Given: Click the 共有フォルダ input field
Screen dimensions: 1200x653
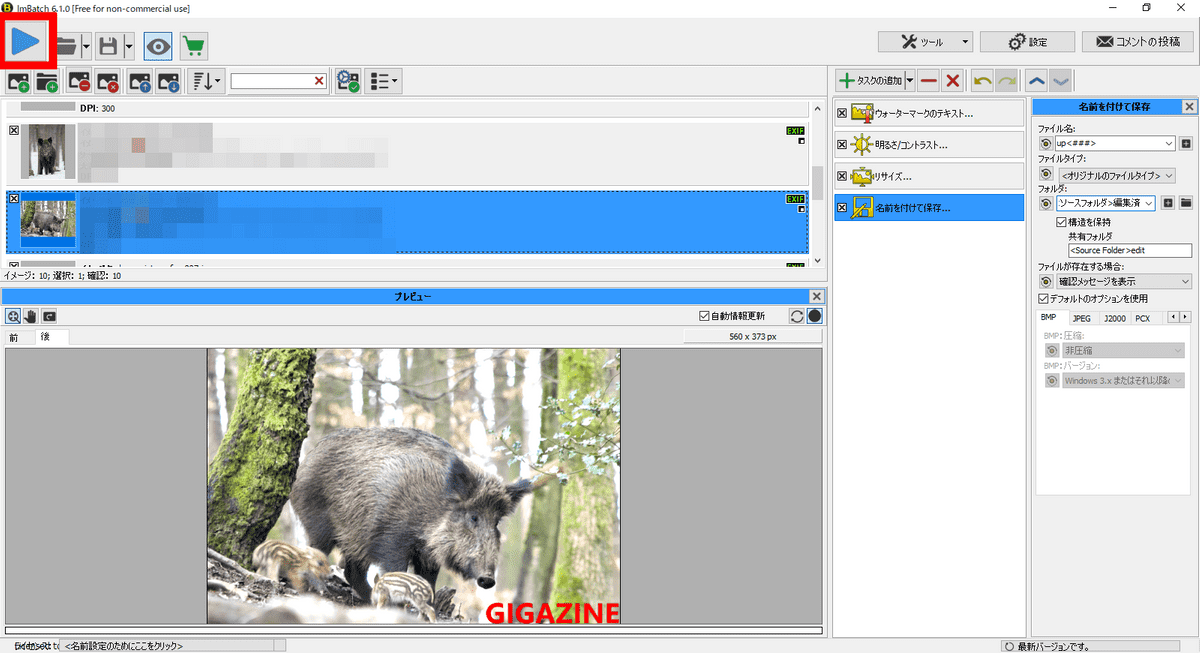Looking at the screenshot, I should tap(1129, 251).
